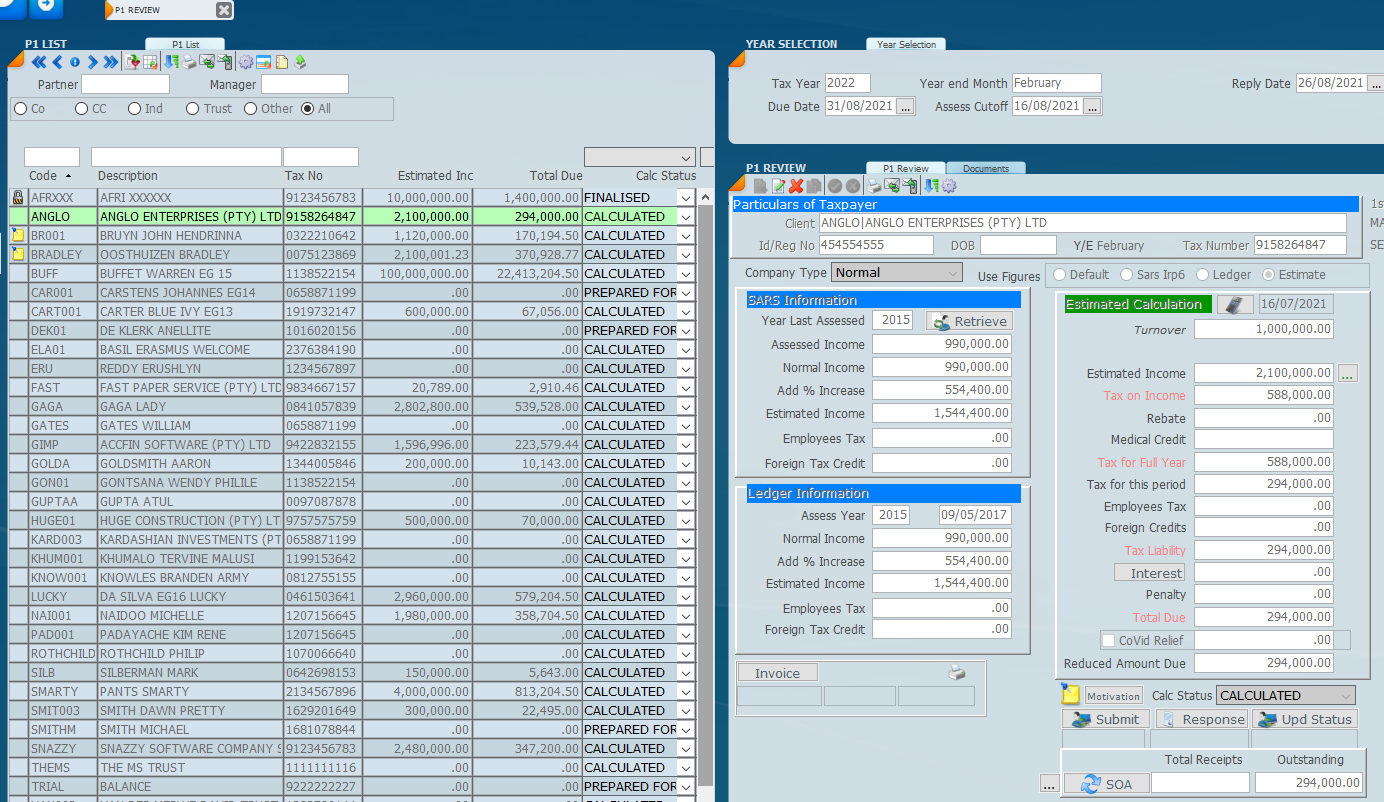Image resolution: width=1384 pixels, height=802 pixels.
Task: Open the yellow sticky note beside Motivation
Action: tap(1070, 696)
